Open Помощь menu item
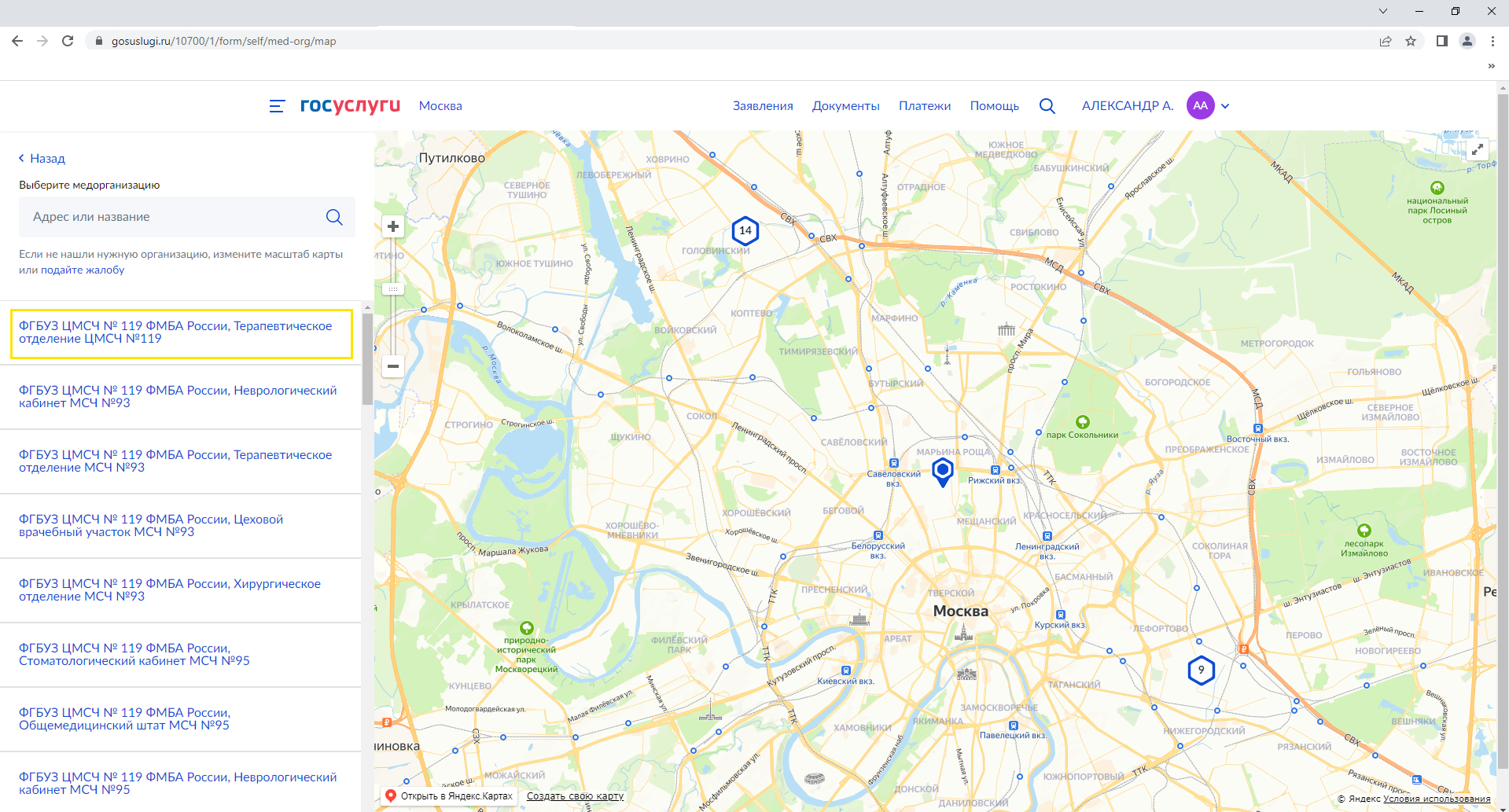Screen dimensions: 1509x812 994,106
